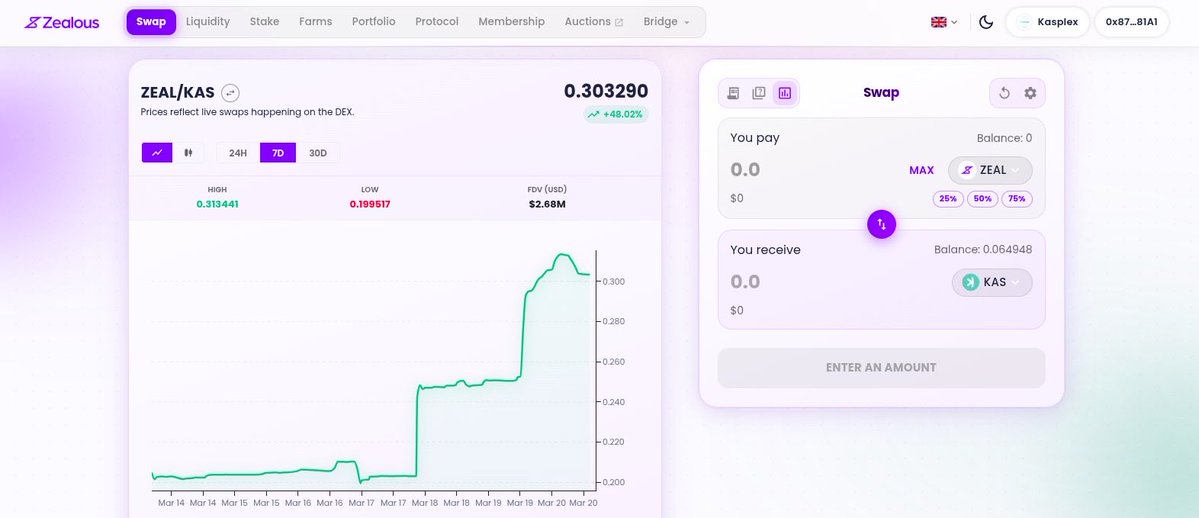Open the Protocol tab
The height and width of the screenshot is (518, 1199).
[x=437, y=21]
